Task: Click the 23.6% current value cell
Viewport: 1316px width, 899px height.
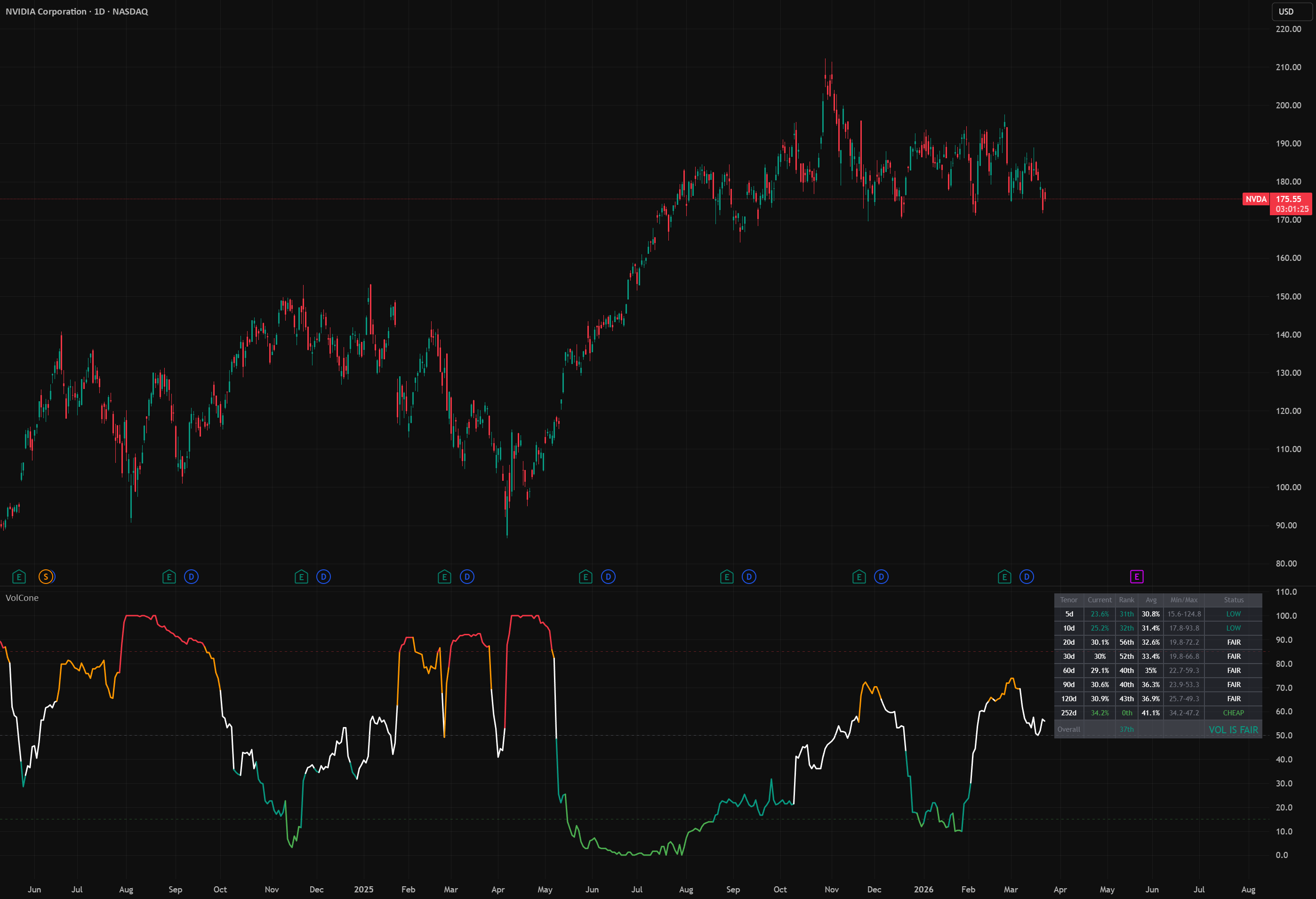Action: click(x=1099, y=614)
